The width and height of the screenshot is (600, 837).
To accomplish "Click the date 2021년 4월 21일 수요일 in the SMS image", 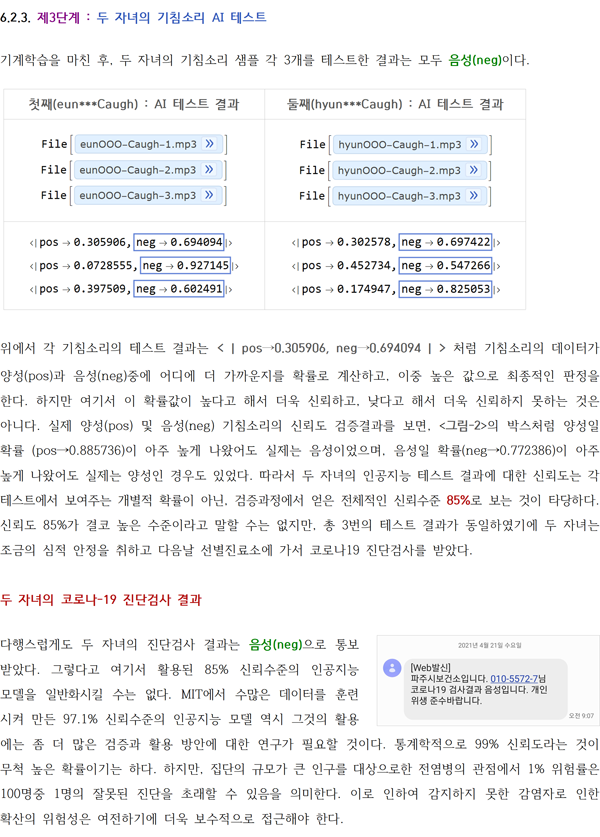I will tap(490, 645).
